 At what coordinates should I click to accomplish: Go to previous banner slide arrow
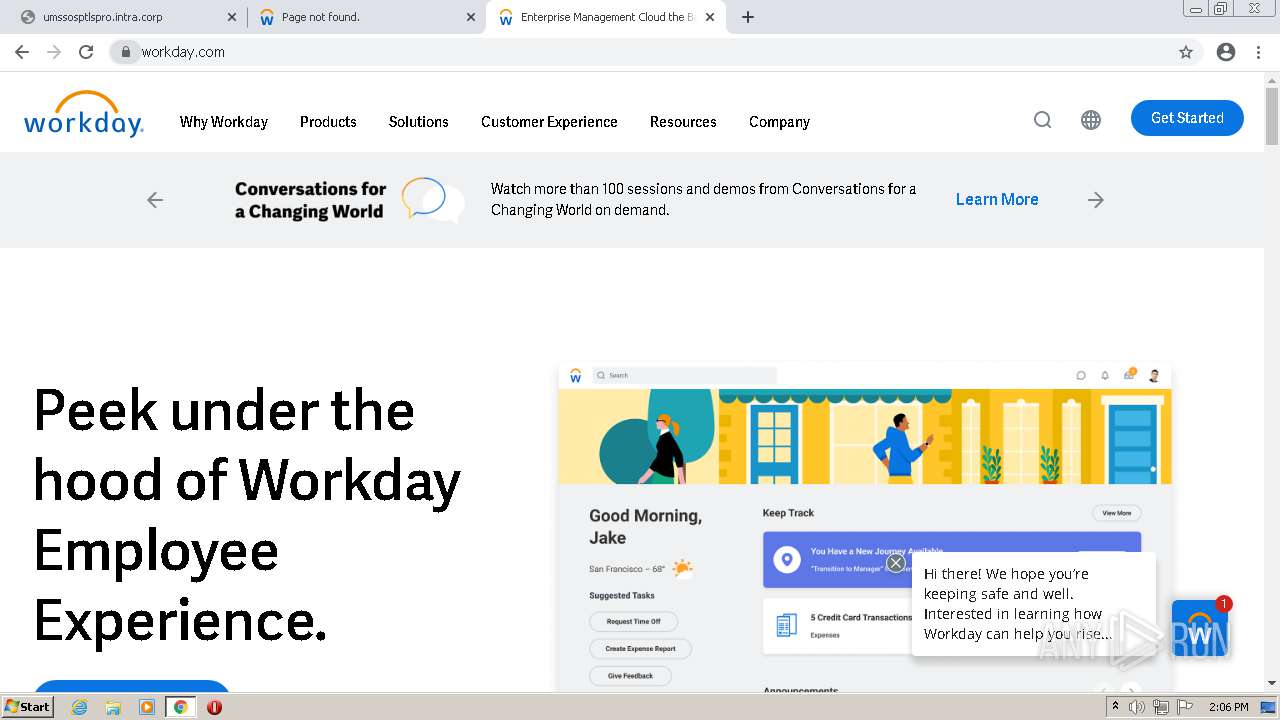point(155,200)
